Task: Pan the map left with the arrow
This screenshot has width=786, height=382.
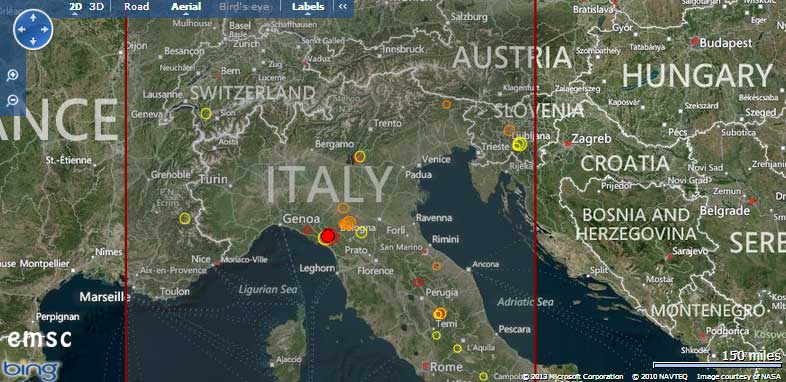Action: pos(22,30)
